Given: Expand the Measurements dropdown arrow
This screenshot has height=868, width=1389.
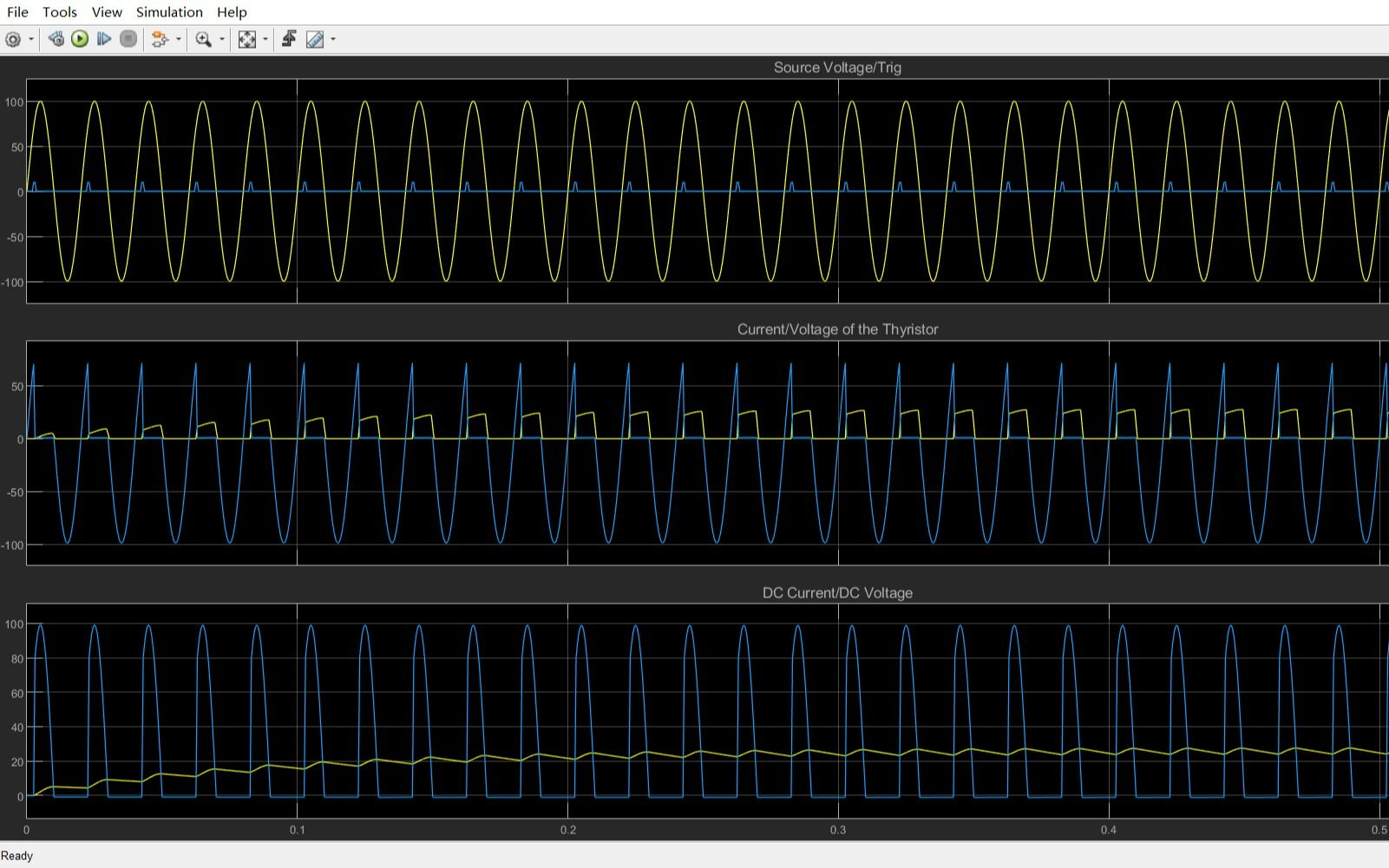Looking at the screenshot, I should click(x=333, y=39).
